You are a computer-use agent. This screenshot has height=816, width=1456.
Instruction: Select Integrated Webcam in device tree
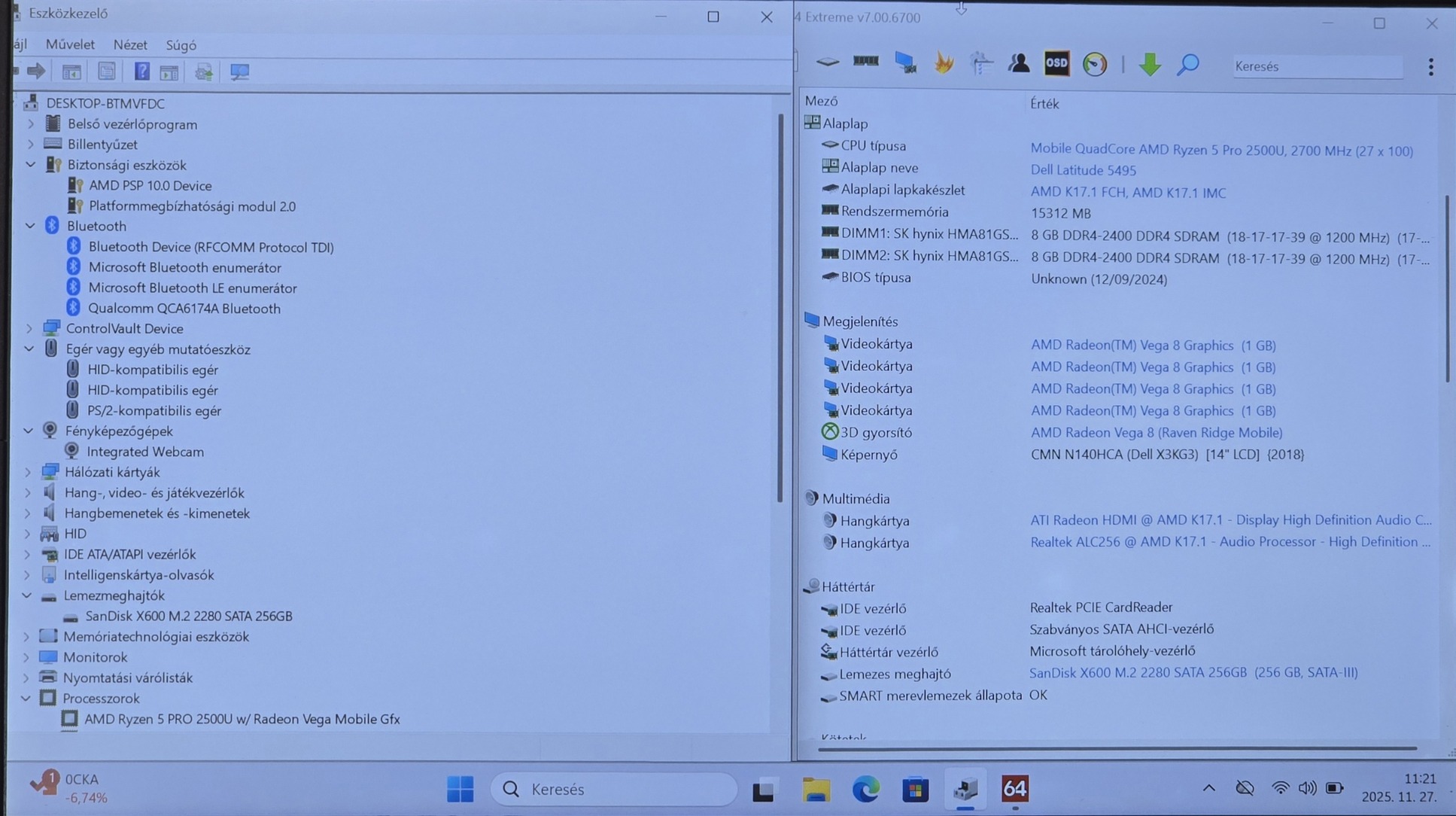click(144, 452)
